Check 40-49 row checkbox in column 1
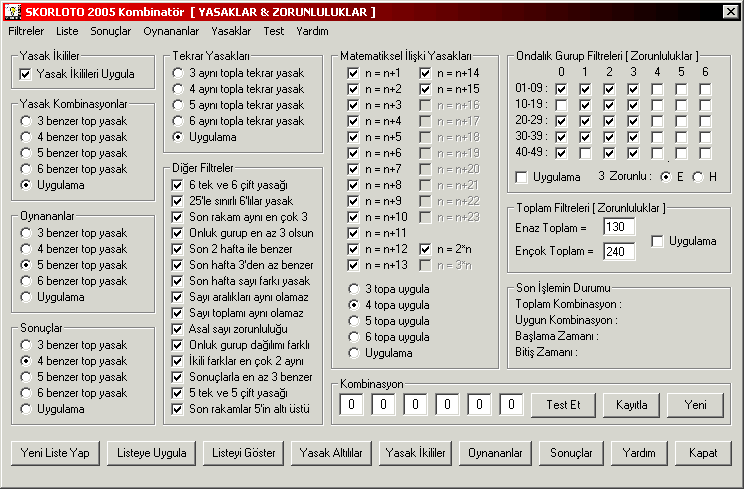The width and height of the screenshot is (744, 489). tap(585, 153)
